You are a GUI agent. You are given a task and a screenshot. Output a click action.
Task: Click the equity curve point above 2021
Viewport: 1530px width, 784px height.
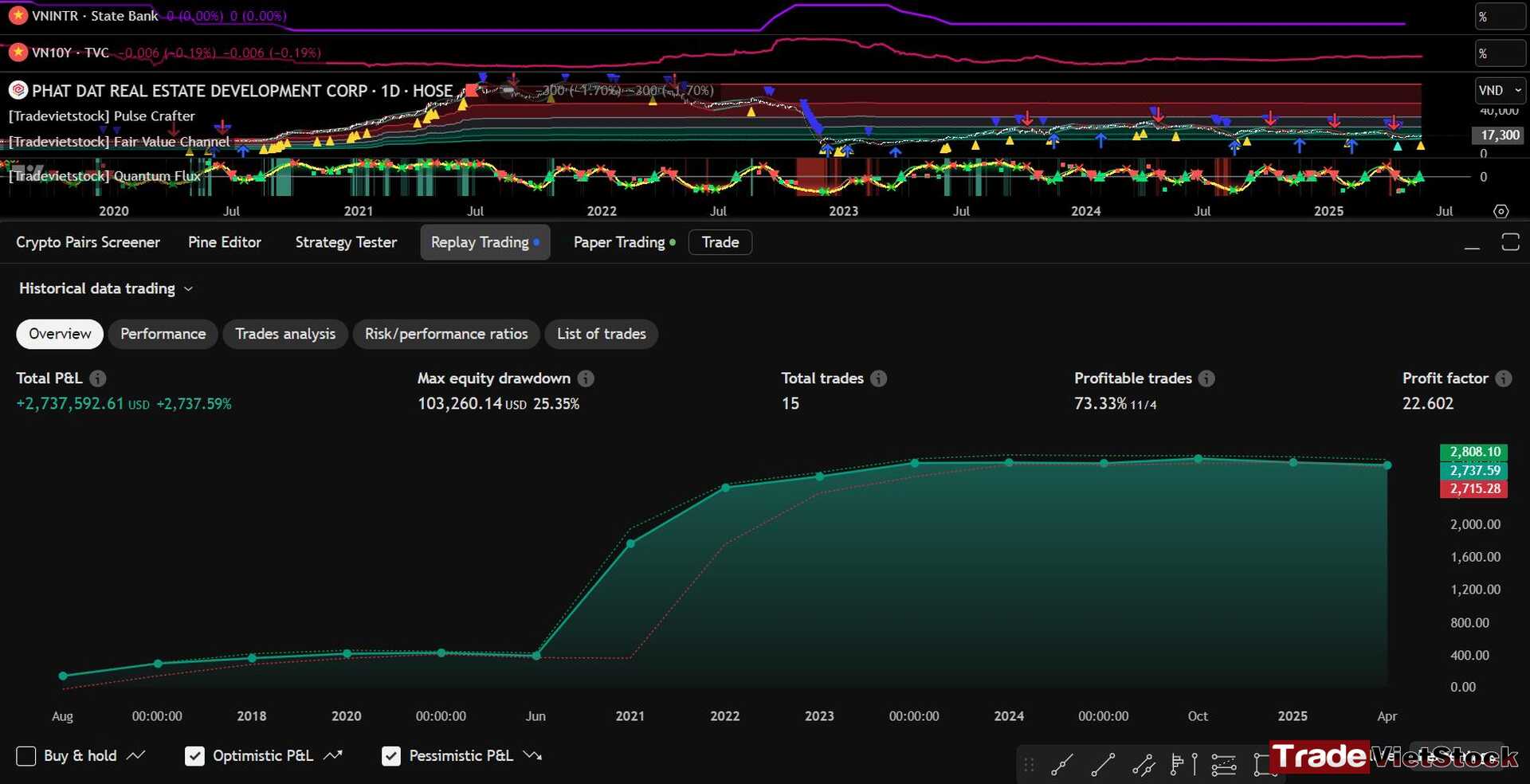pos(630,543)
